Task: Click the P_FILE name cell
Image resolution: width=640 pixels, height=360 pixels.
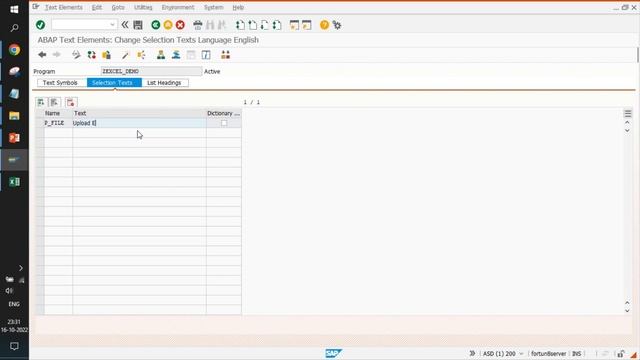Action: pyautogui.click(x=58, y=123)
